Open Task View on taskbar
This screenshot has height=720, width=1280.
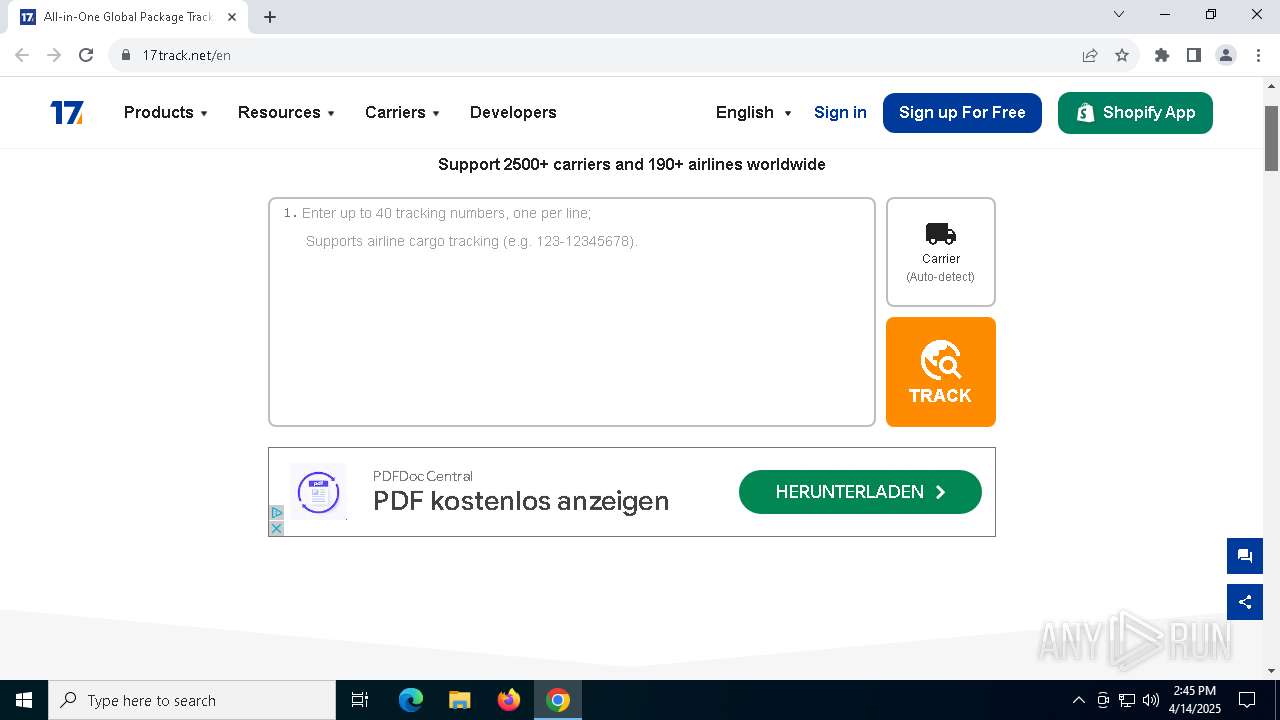pyautogui.click(x=360, y=700)
